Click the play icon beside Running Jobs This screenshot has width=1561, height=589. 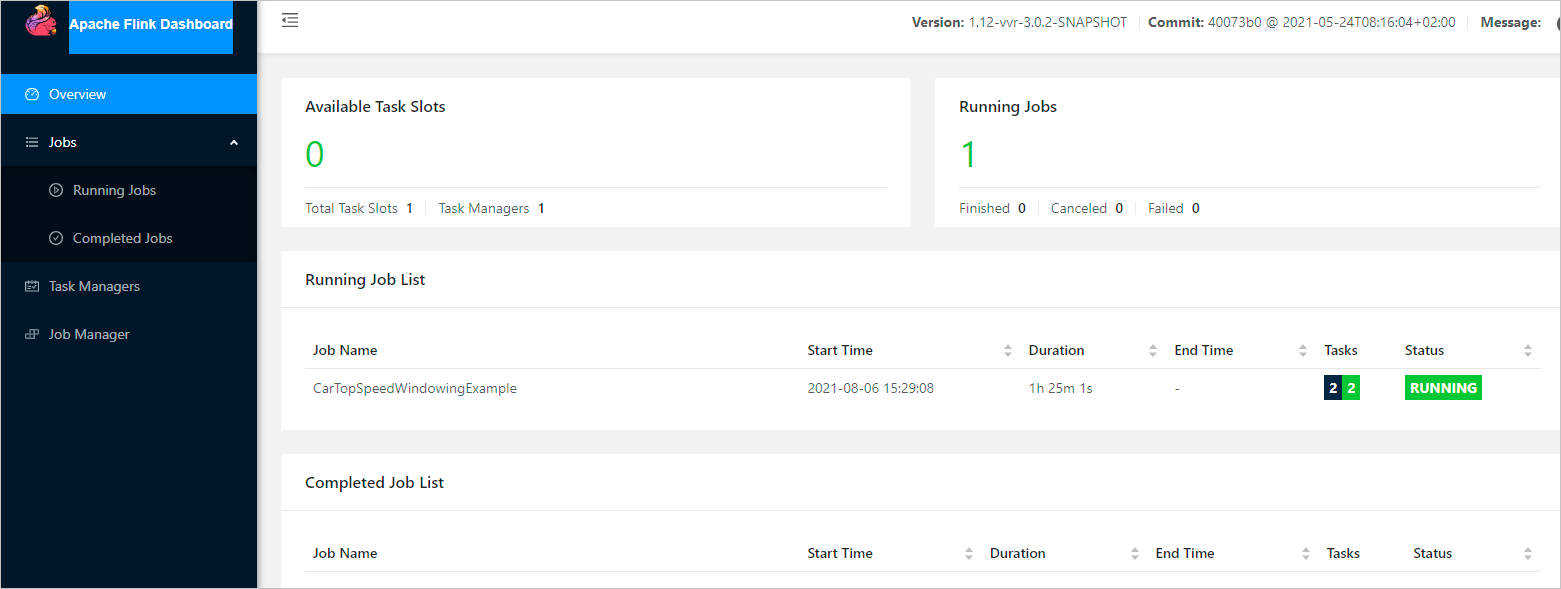coord(56,189)
